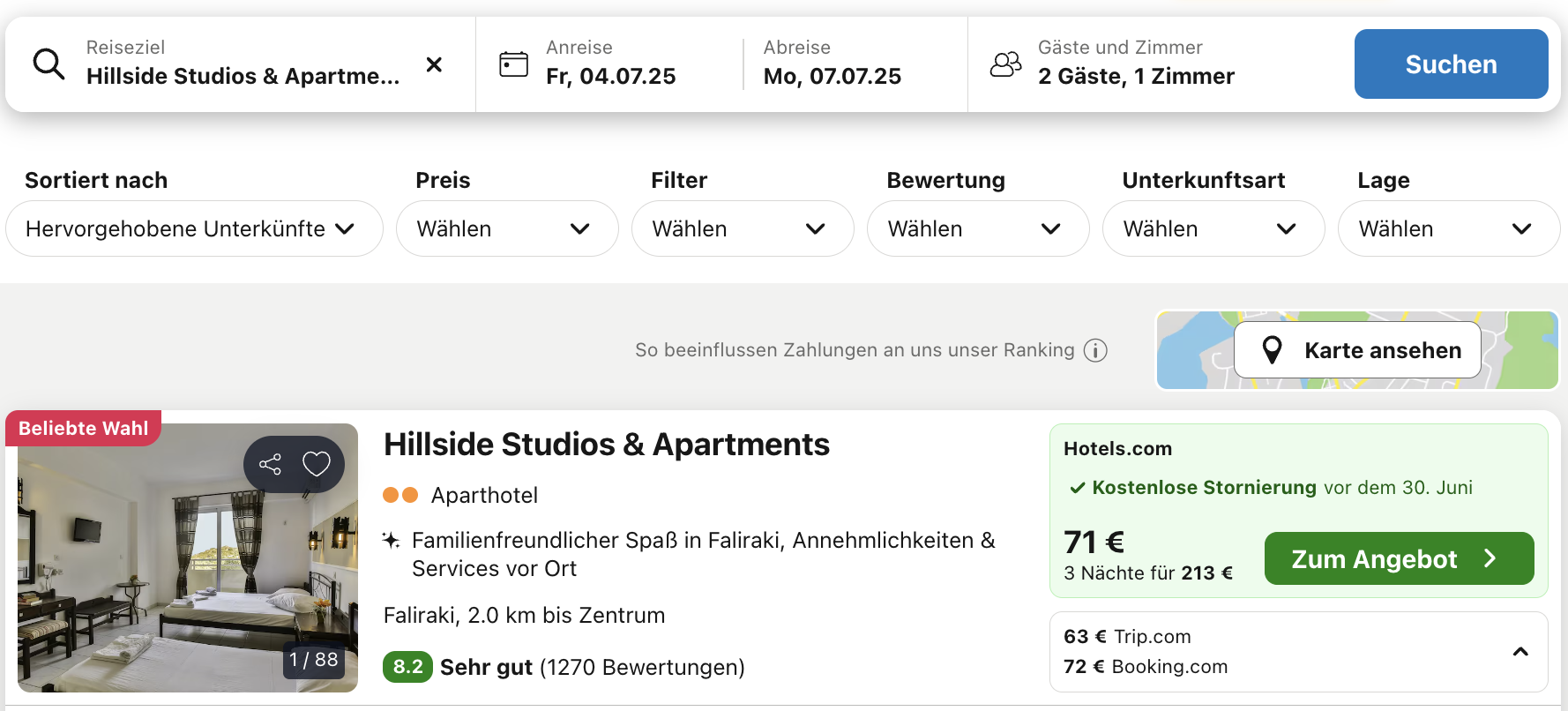This screenshot has width=1568, height=711.
Task: Click green checkmark by Kostenlose Stornierung
Action: click(x=1077, y=488)
